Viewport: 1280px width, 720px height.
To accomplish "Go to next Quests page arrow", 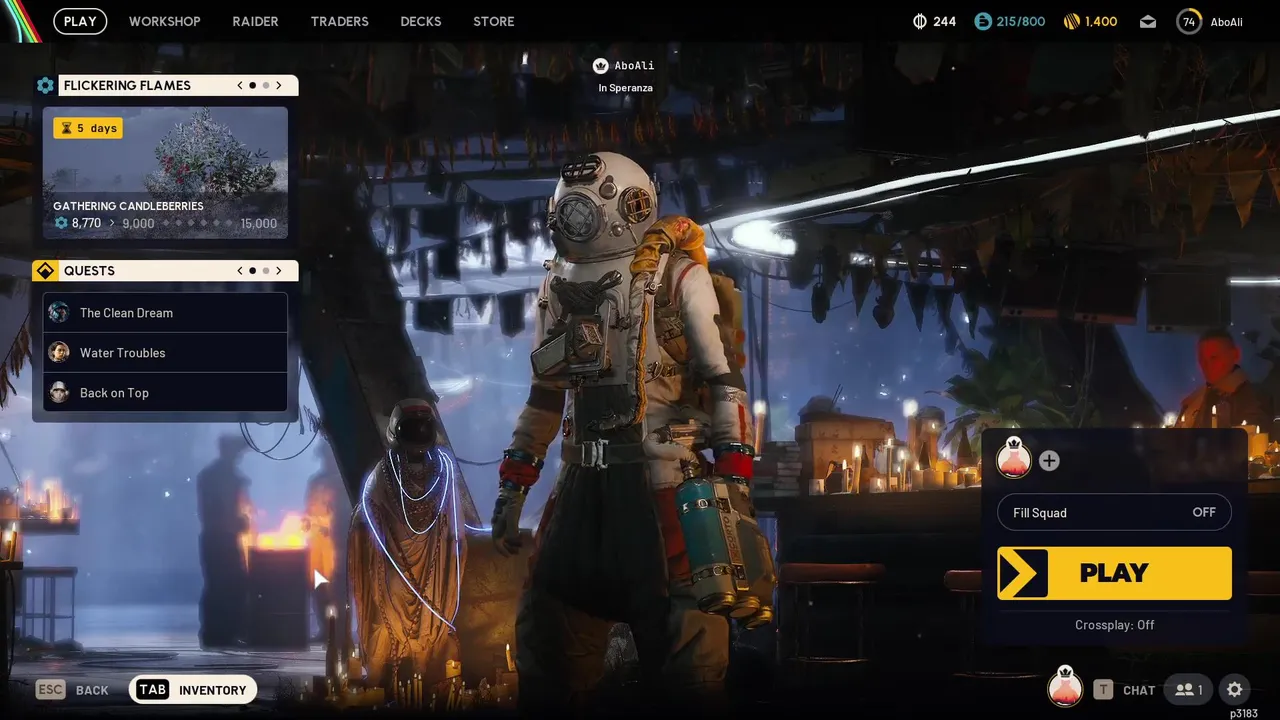I will click(x=279, y=271).
